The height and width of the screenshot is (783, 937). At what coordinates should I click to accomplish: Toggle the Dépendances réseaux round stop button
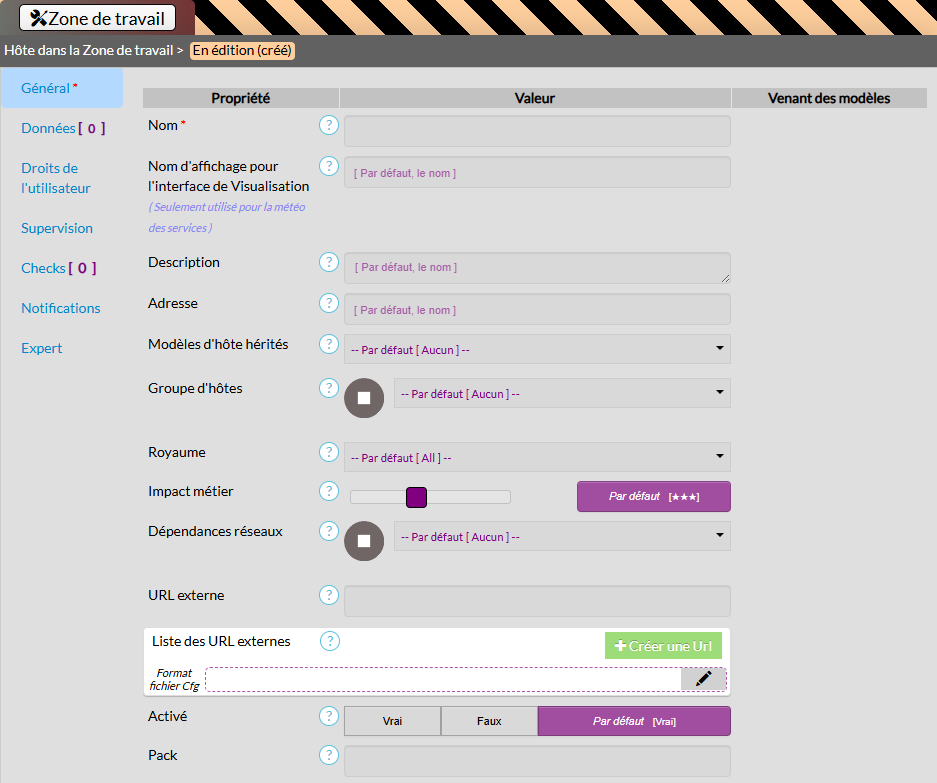(364, 540)
